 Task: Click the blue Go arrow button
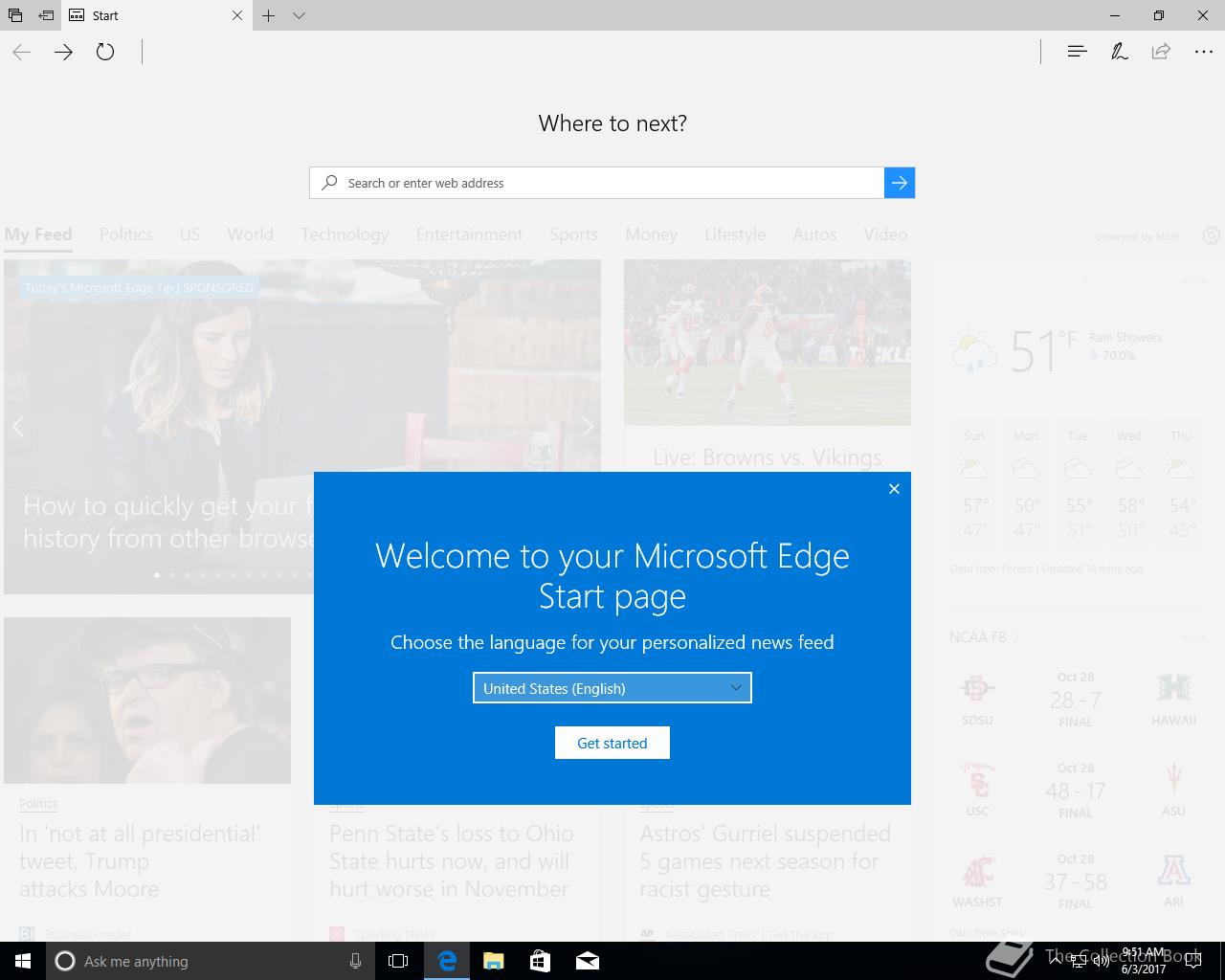pos(900,183)
